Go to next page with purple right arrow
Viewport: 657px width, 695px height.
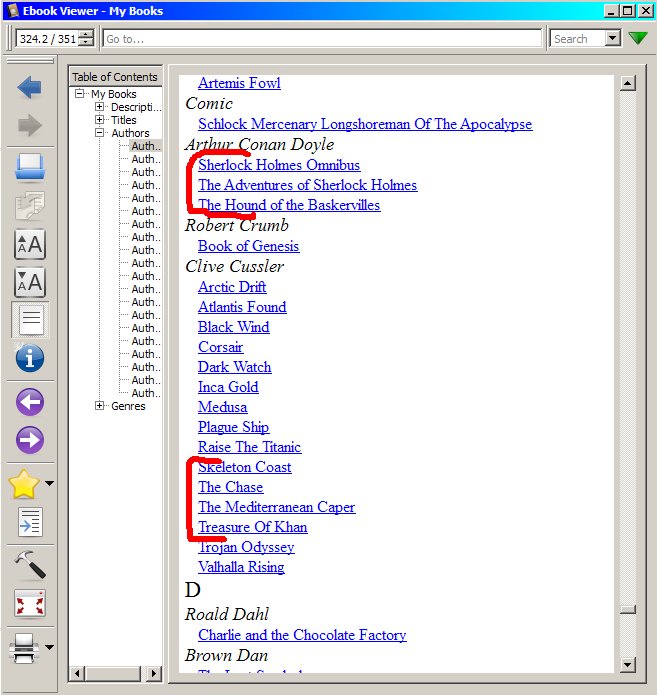[x=30, y=440]
